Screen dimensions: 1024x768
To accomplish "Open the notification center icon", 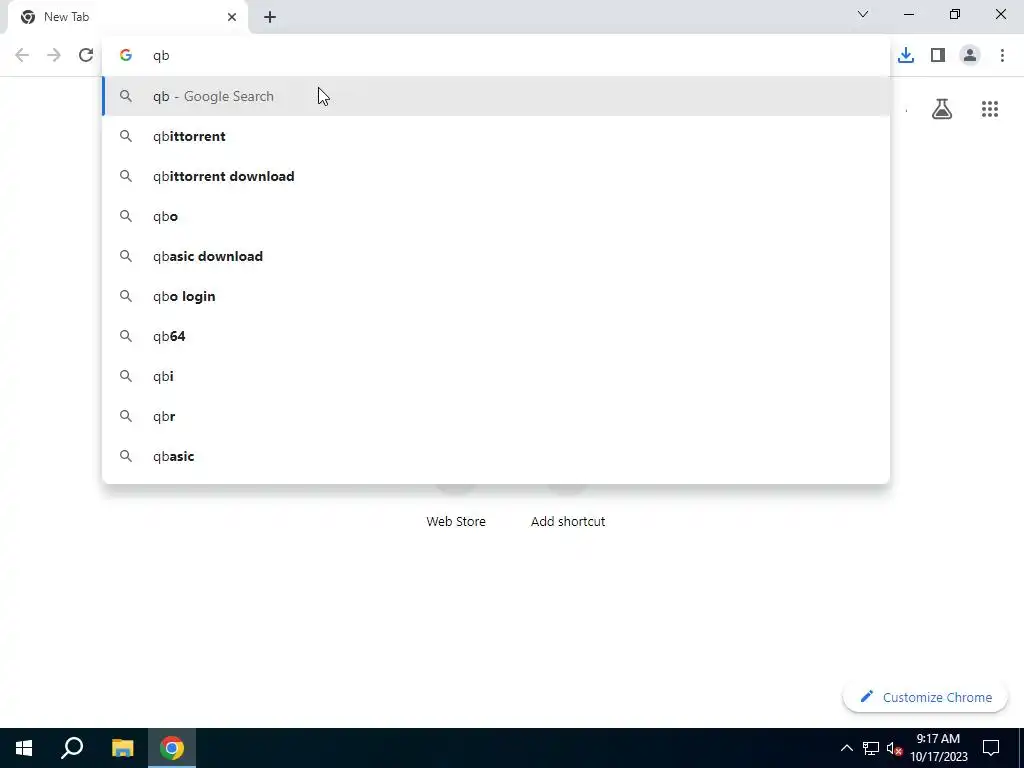I will click(991, 748).
